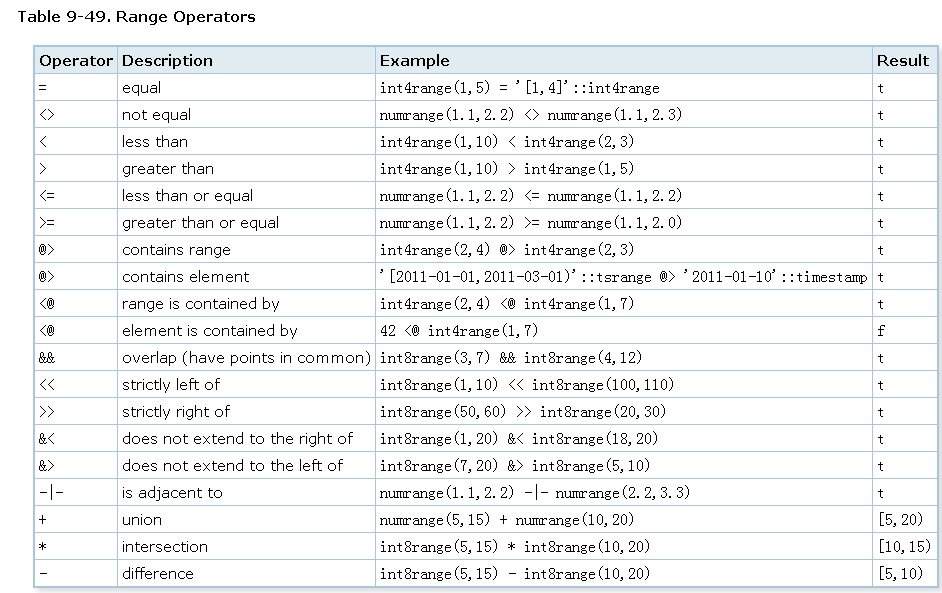Image resolution: width=942 pixels, height=593 pixels.
Task: Click the Result column header
Action: point(902,60)
